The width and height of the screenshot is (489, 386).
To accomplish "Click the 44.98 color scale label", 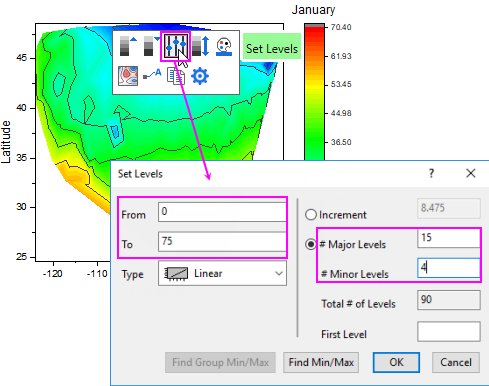I will point(341,113).
